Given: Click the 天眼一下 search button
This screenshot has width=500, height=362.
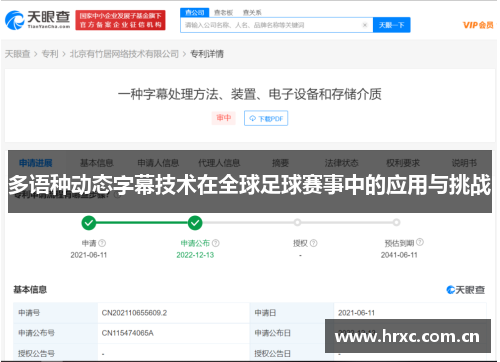Looking at the screenshot, I should click(x=391, y=25).
